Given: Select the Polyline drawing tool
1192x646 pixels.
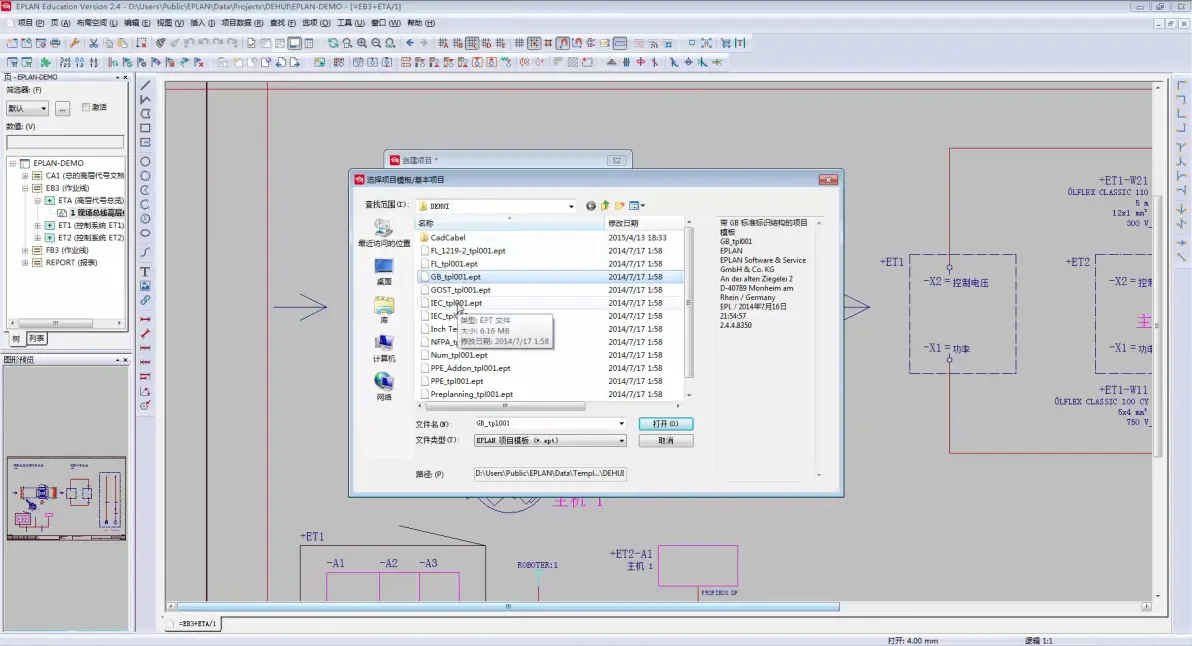Looking at the screenshot, I should click(145, 100).
